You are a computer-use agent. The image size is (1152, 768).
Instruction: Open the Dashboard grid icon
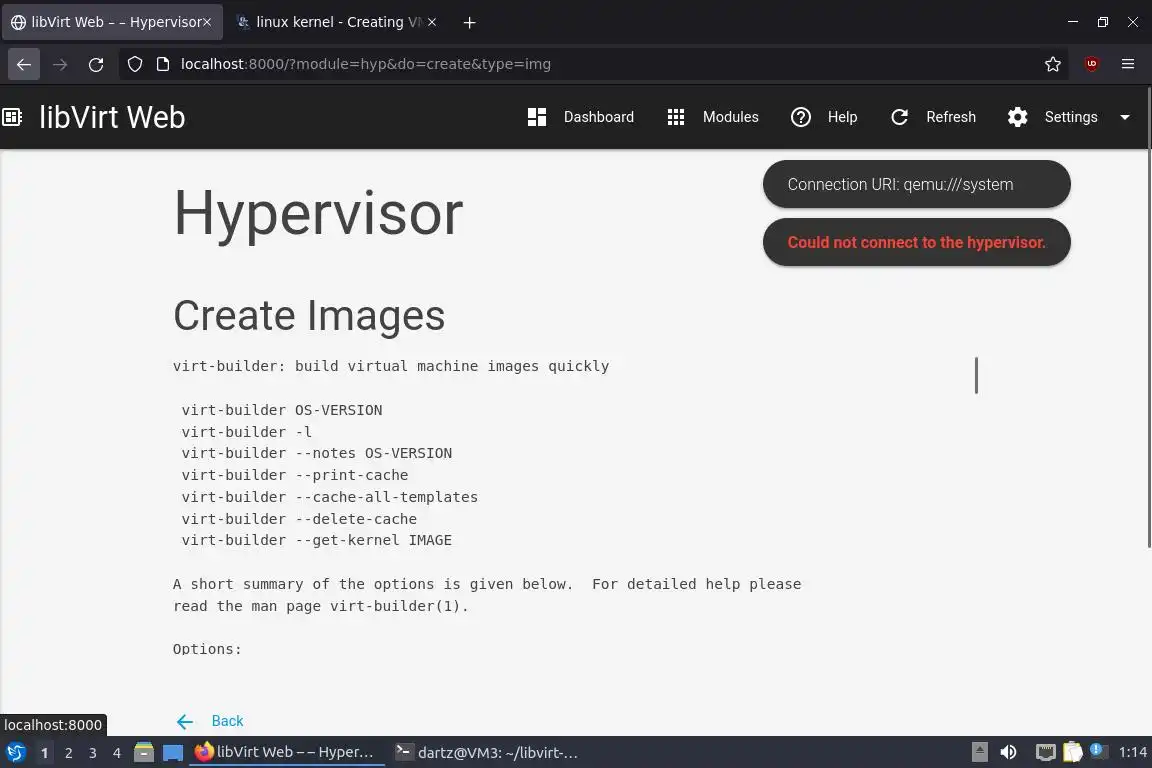(537, 117)
